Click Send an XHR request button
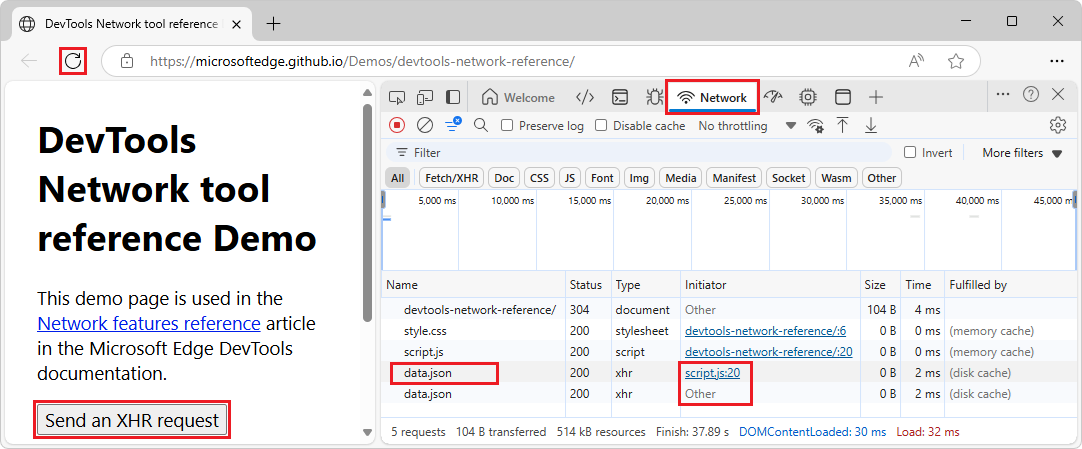This screenshot has width=1082, height=449. [x=132, y=420]
